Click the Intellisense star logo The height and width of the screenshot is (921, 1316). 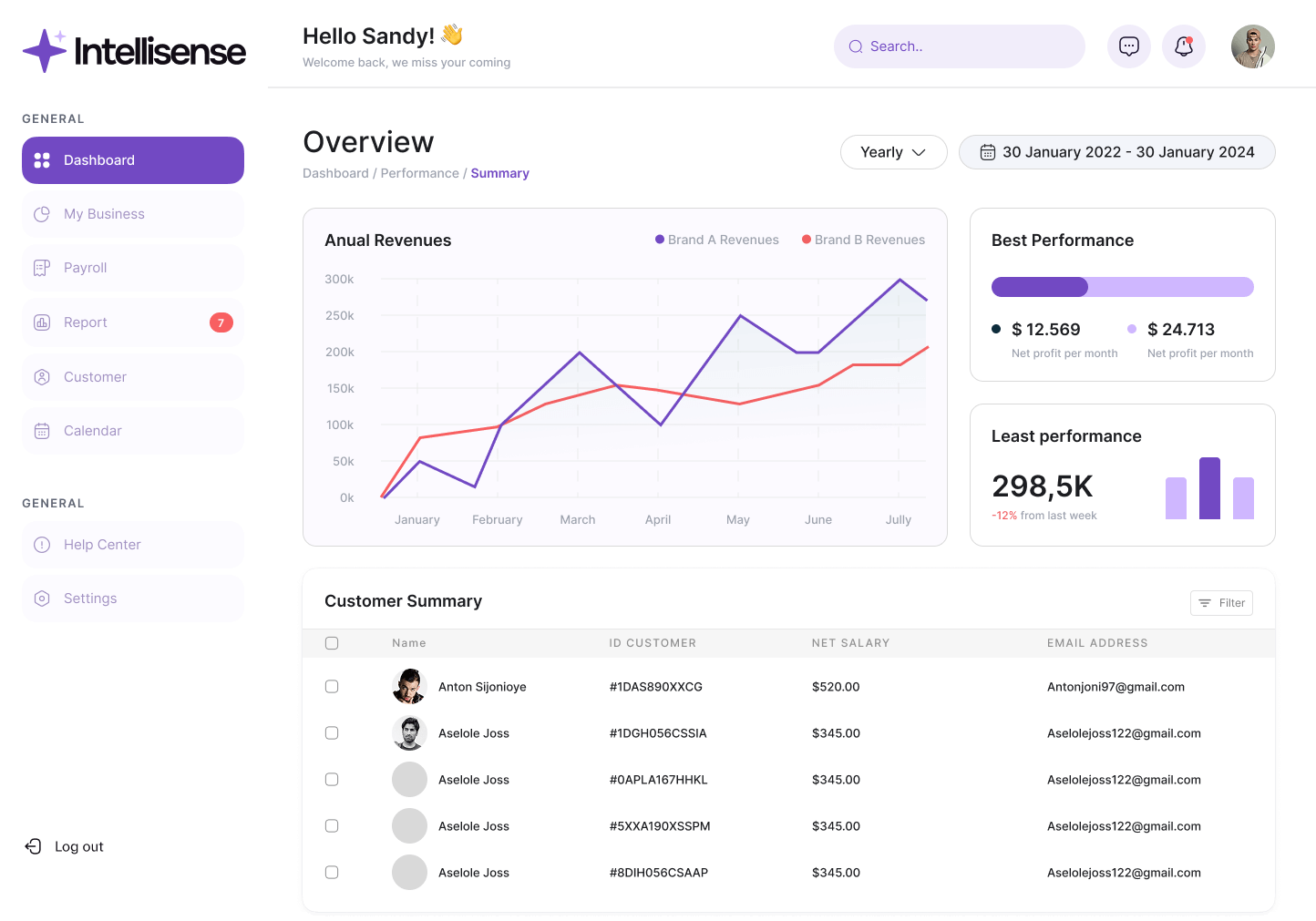coord(44,50)
